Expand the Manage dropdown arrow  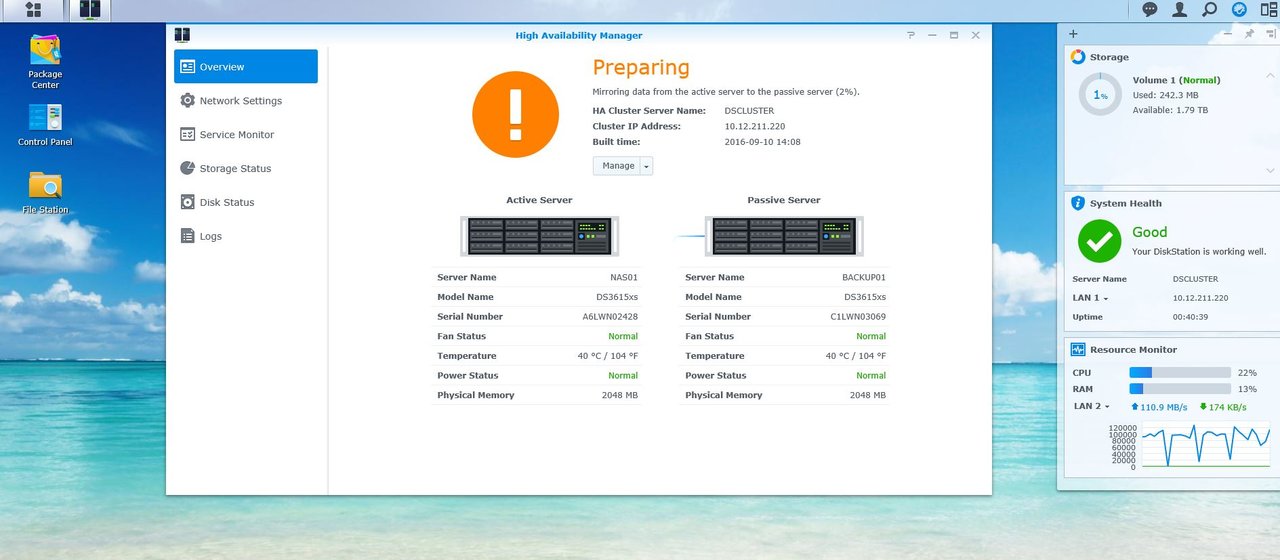click(646, 166)
